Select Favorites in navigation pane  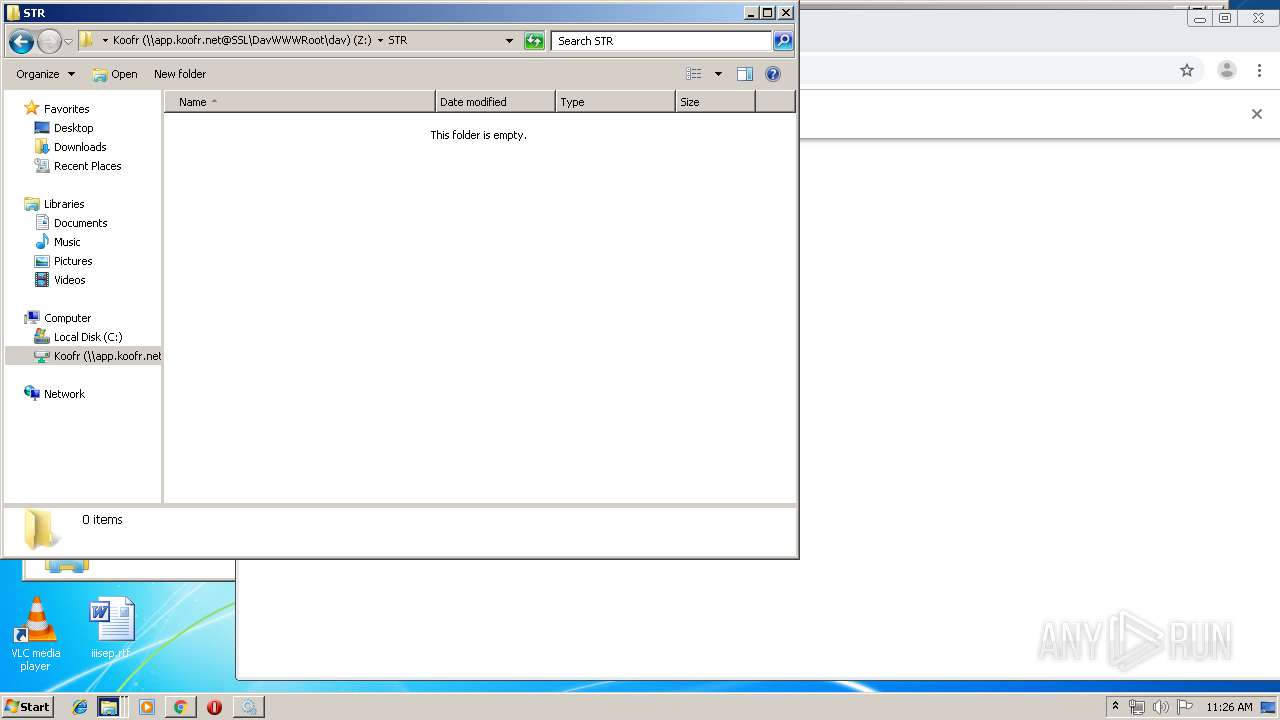[66, 109]
